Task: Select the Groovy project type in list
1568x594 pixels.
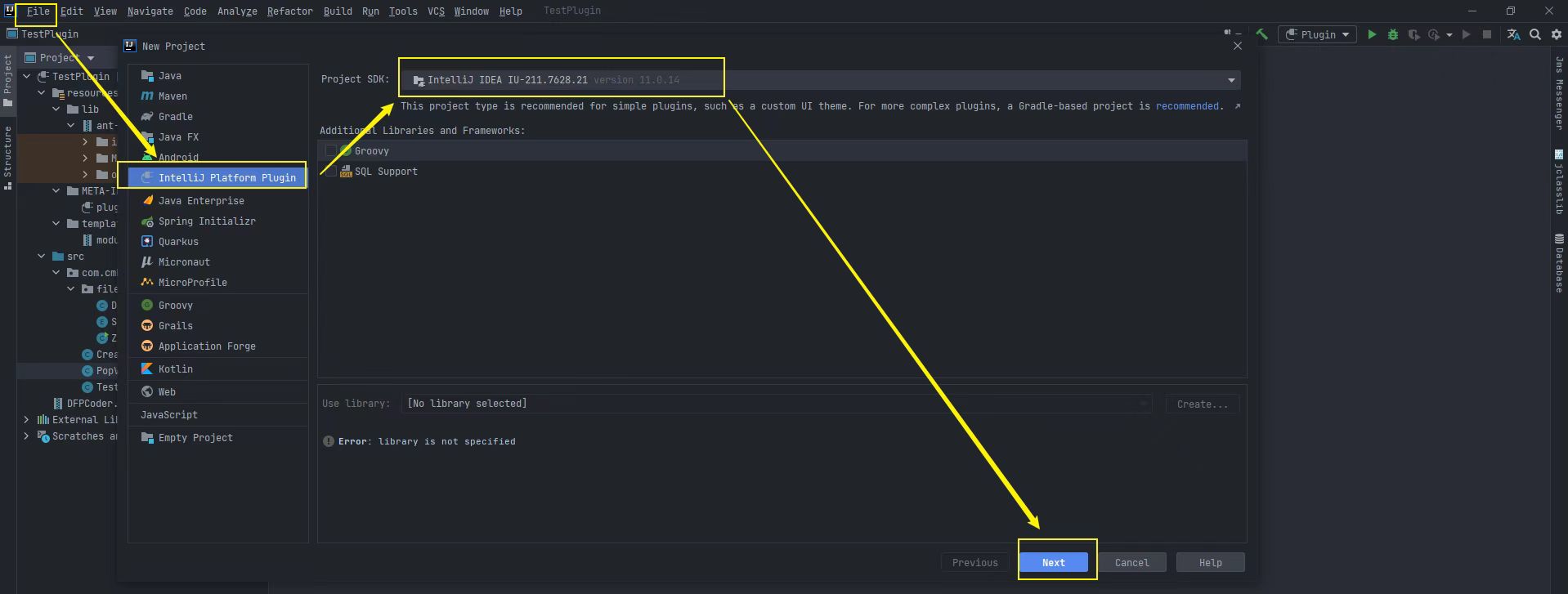Action: click(x=217, y=305)
